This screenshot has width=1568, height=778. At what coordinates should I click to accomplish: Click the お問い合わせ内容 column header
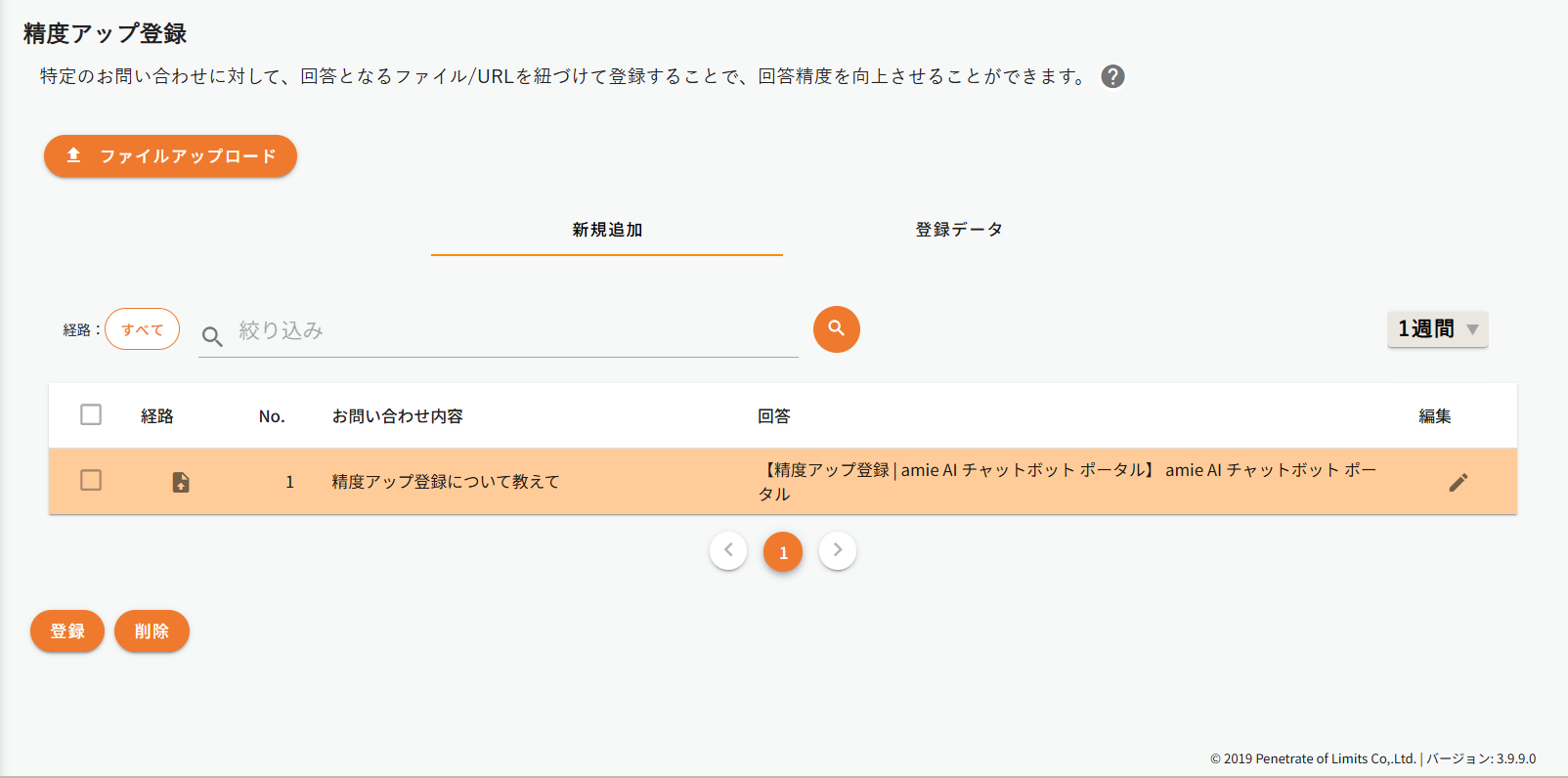point(398,416)
